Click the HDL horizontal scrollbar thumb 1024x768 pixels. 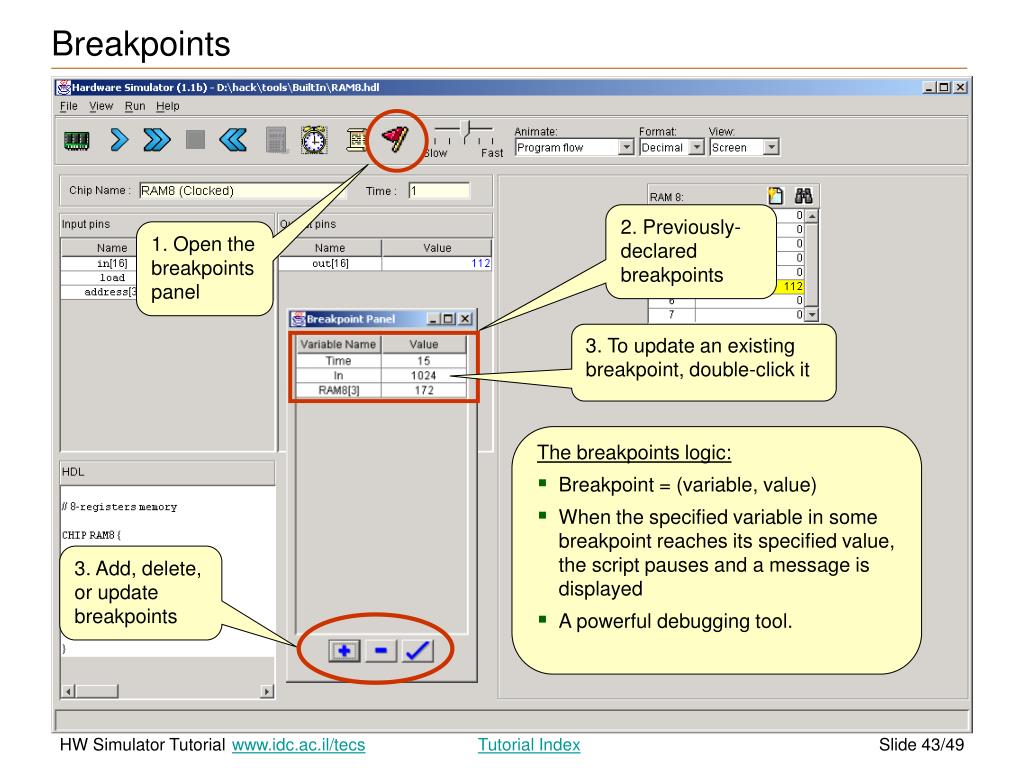pyautogui.click(x=97, y=691)
